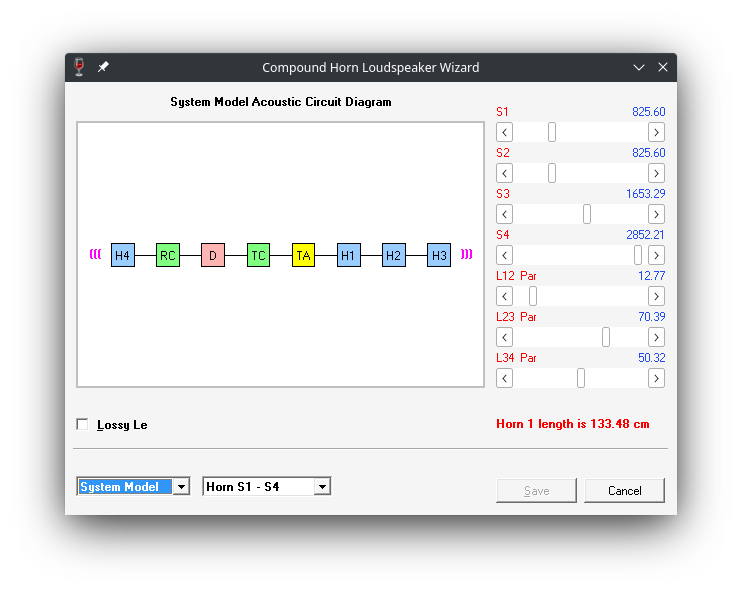Click the L12 value 12.77
This screenshot has height=592, width=742.
(651, 275)
